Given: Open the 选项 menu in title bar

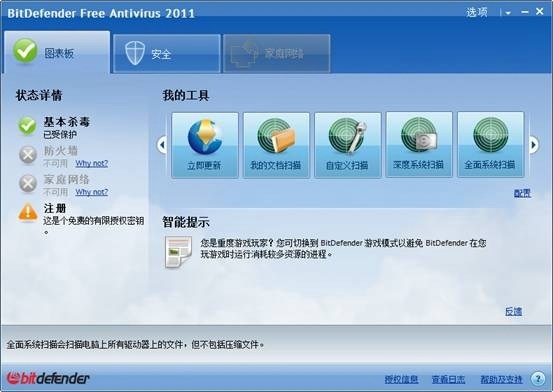Looking at the screenshot, I should [x=476, y=12].
